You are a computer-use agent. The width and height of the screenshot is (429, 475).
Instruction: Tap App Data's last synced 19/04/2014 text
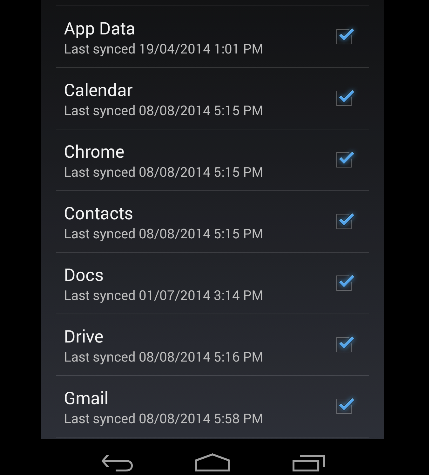(163, 49)
